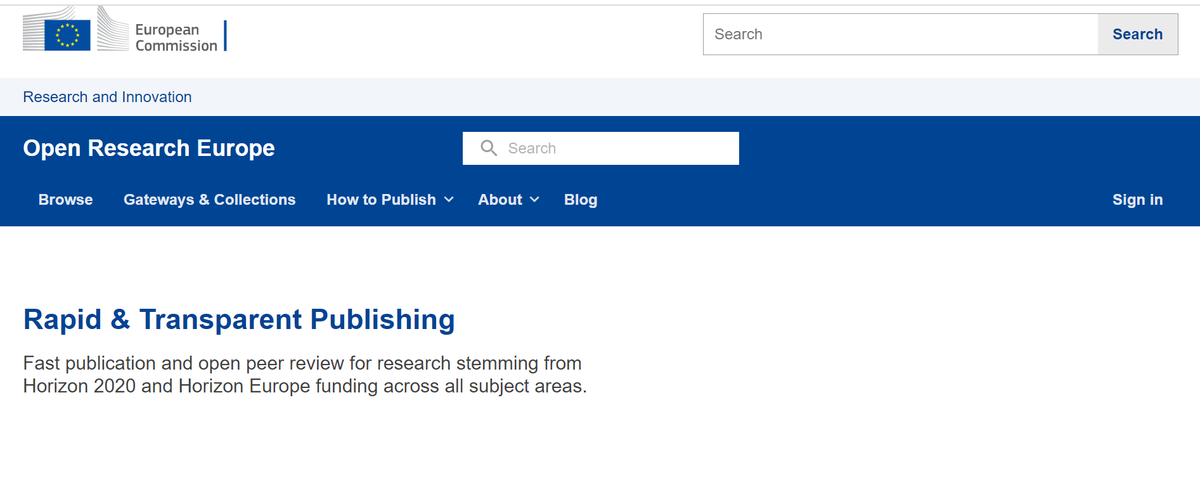Click the magnifier icon in blue header search
Image resolution: width=1200 pixels, height=485 pixels.
pyautogui.click(x=489, y=148)
